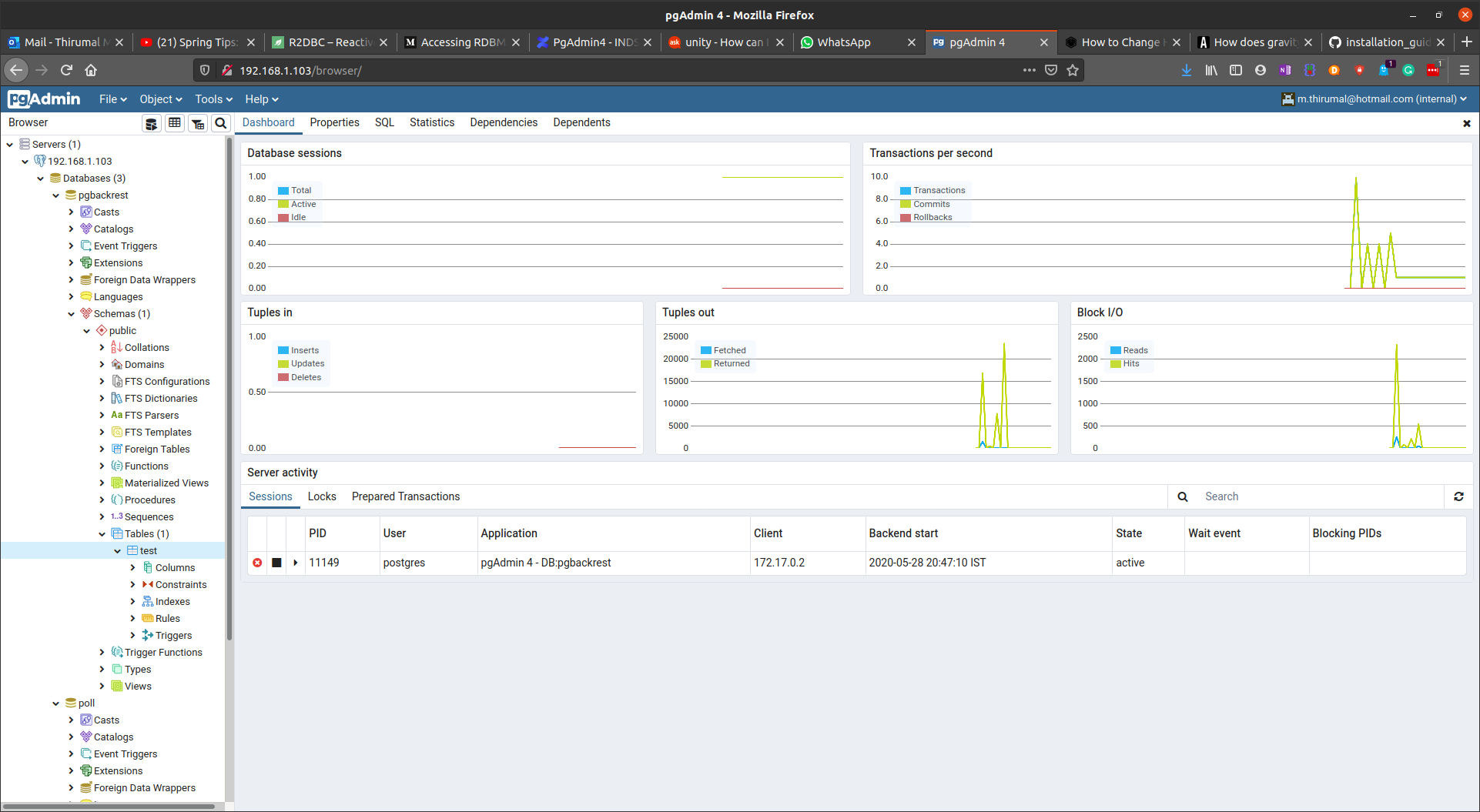Bookmark this page with star icon
This screenshot has height=812, width=1480.
(1073, 70)
